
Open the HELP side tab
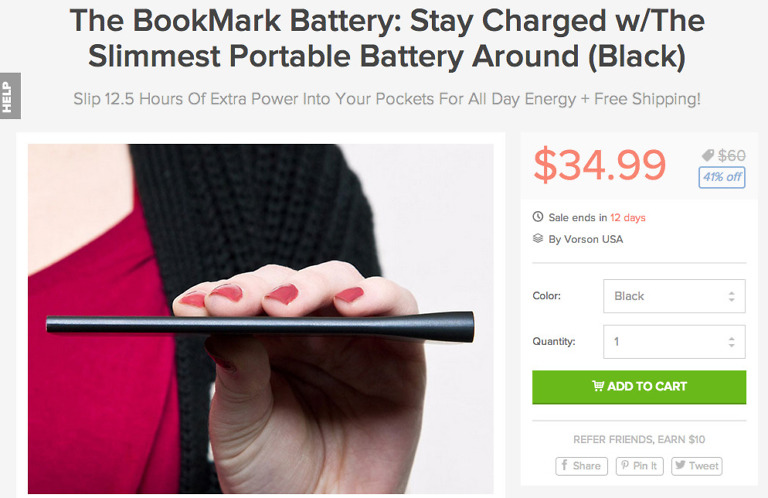pyautogui.click(x=10, y=96)
